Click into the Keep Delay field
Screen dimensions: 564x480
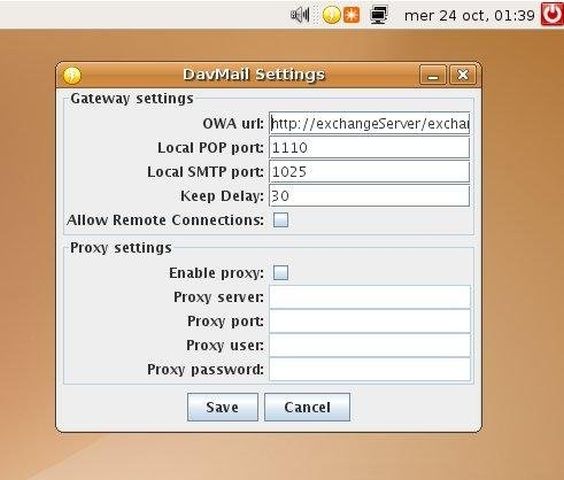tap(369, 196)
